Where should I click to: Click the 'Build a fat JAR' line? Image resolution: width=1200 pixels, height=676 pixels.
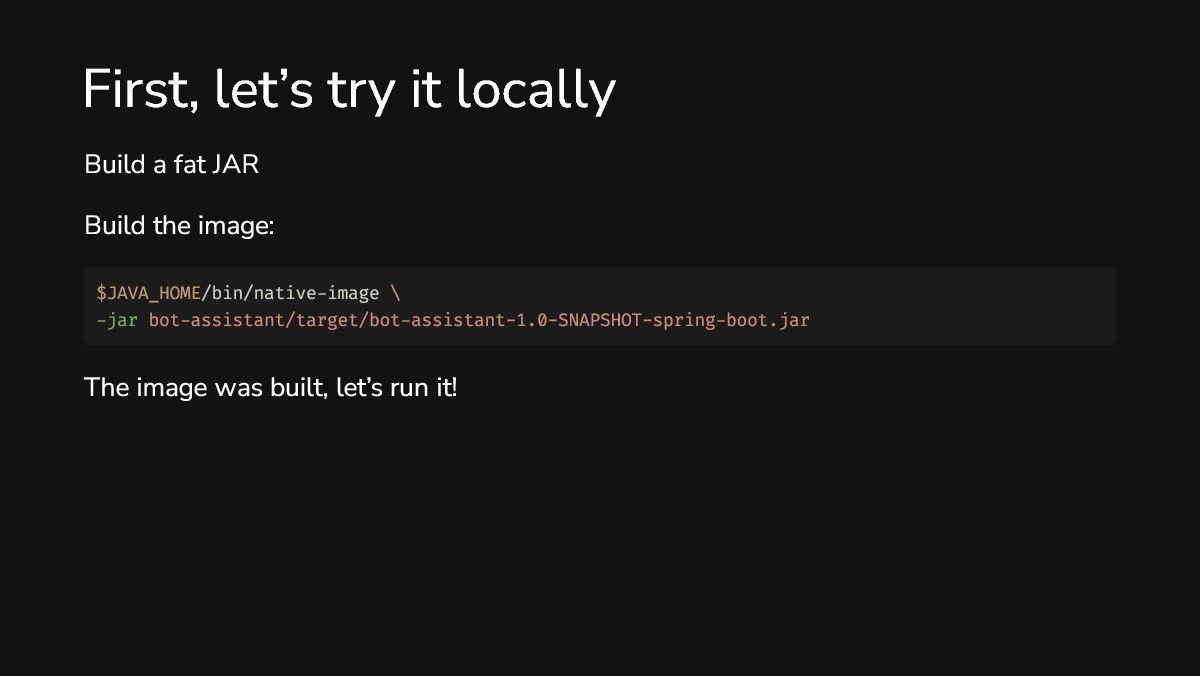pyautogui.click(x=172, y=164)
